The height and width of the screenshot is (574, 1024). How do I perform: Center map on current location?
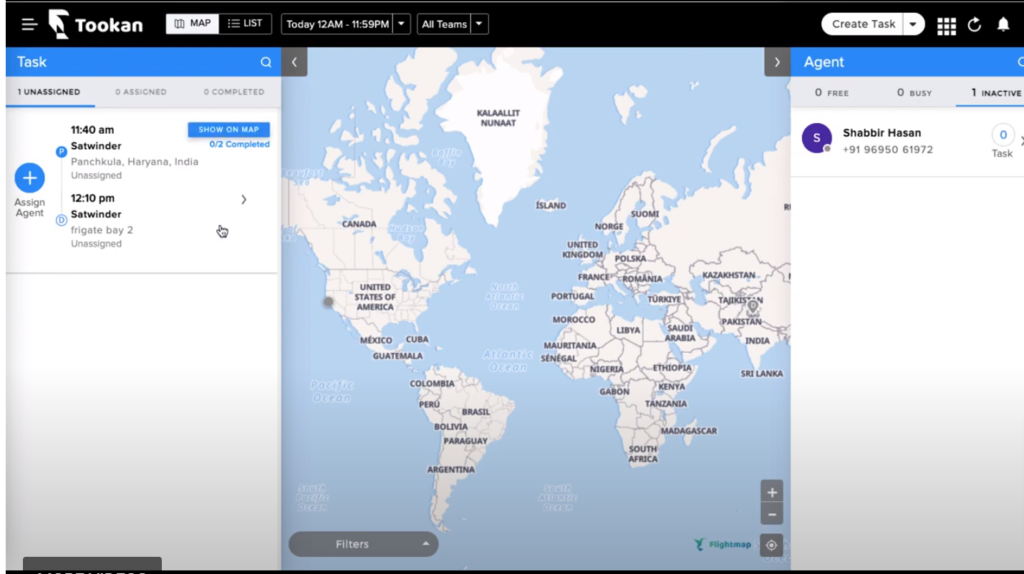tap(771, 545)
